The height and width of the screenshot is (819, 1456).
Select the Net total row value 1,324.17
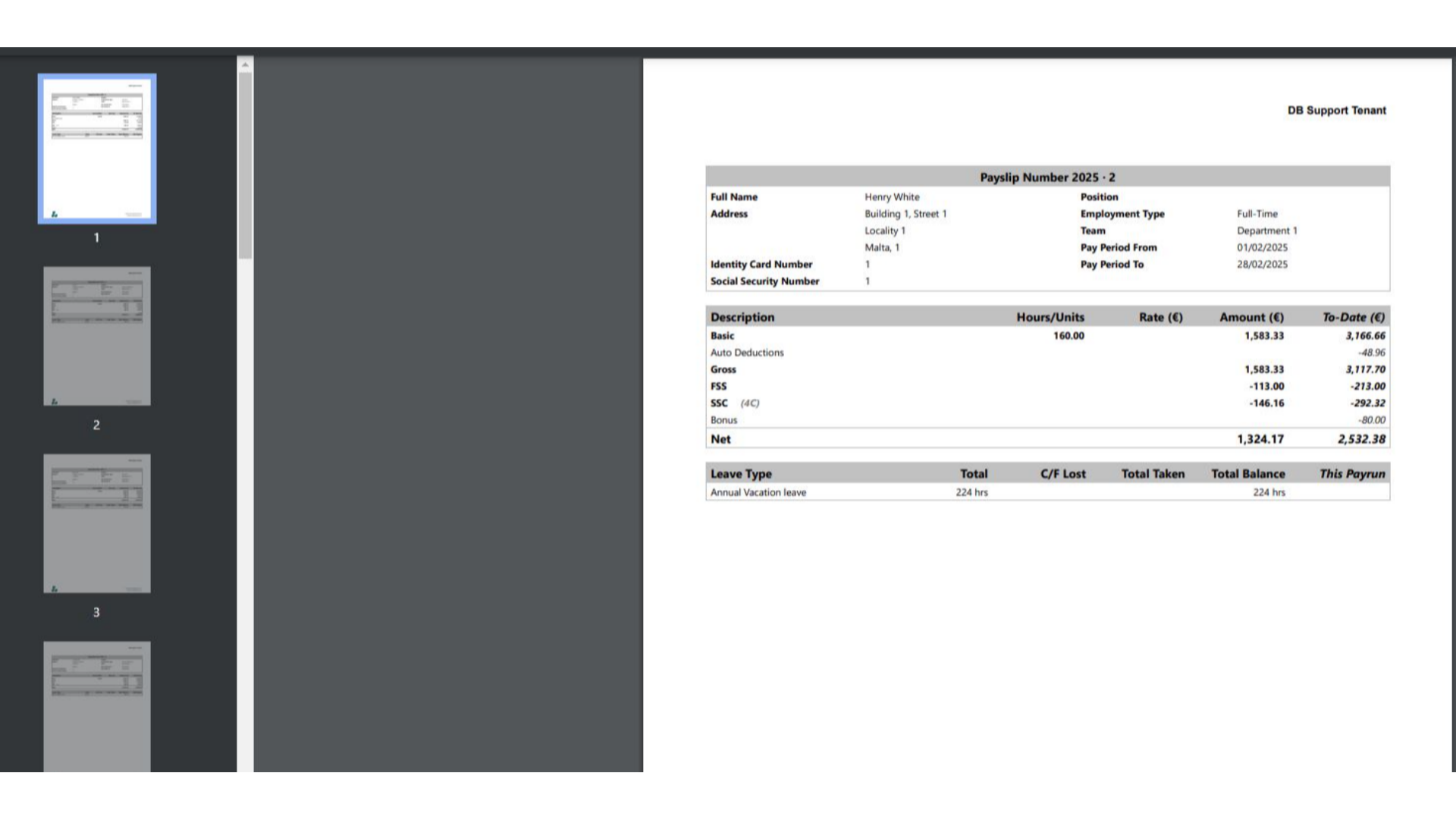1260,438
